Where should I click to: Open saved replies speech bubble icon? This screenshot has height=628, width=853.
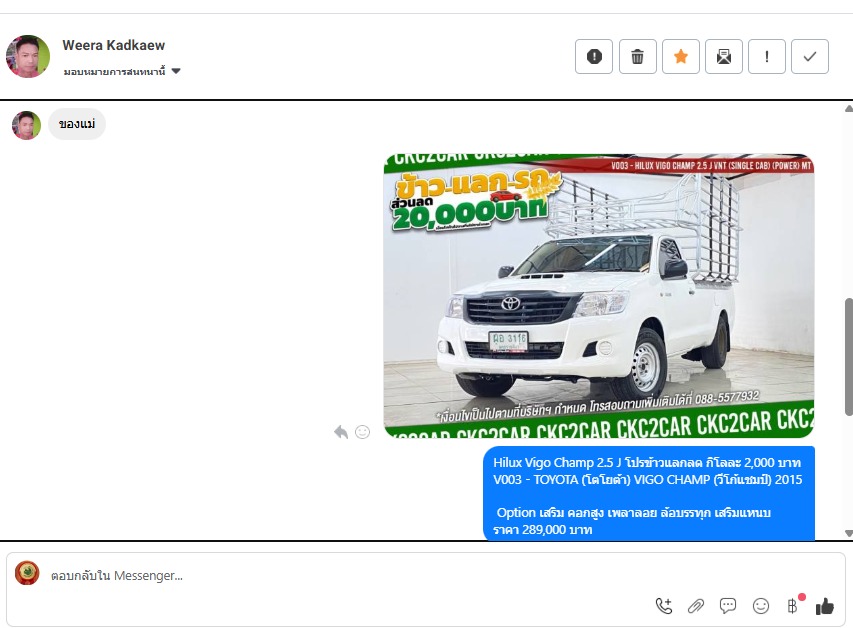(728, 606)
